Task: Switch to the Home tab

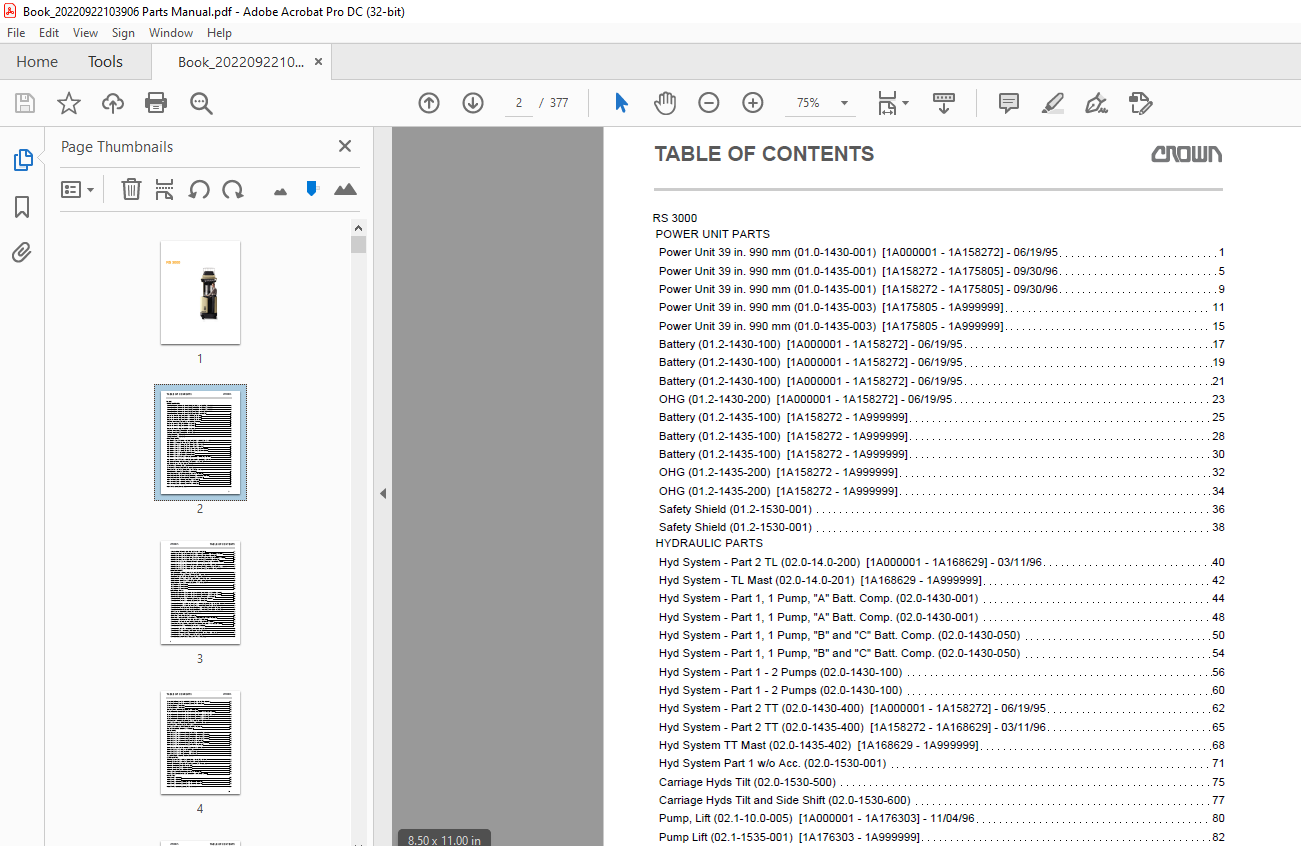Action: (37, 62)
